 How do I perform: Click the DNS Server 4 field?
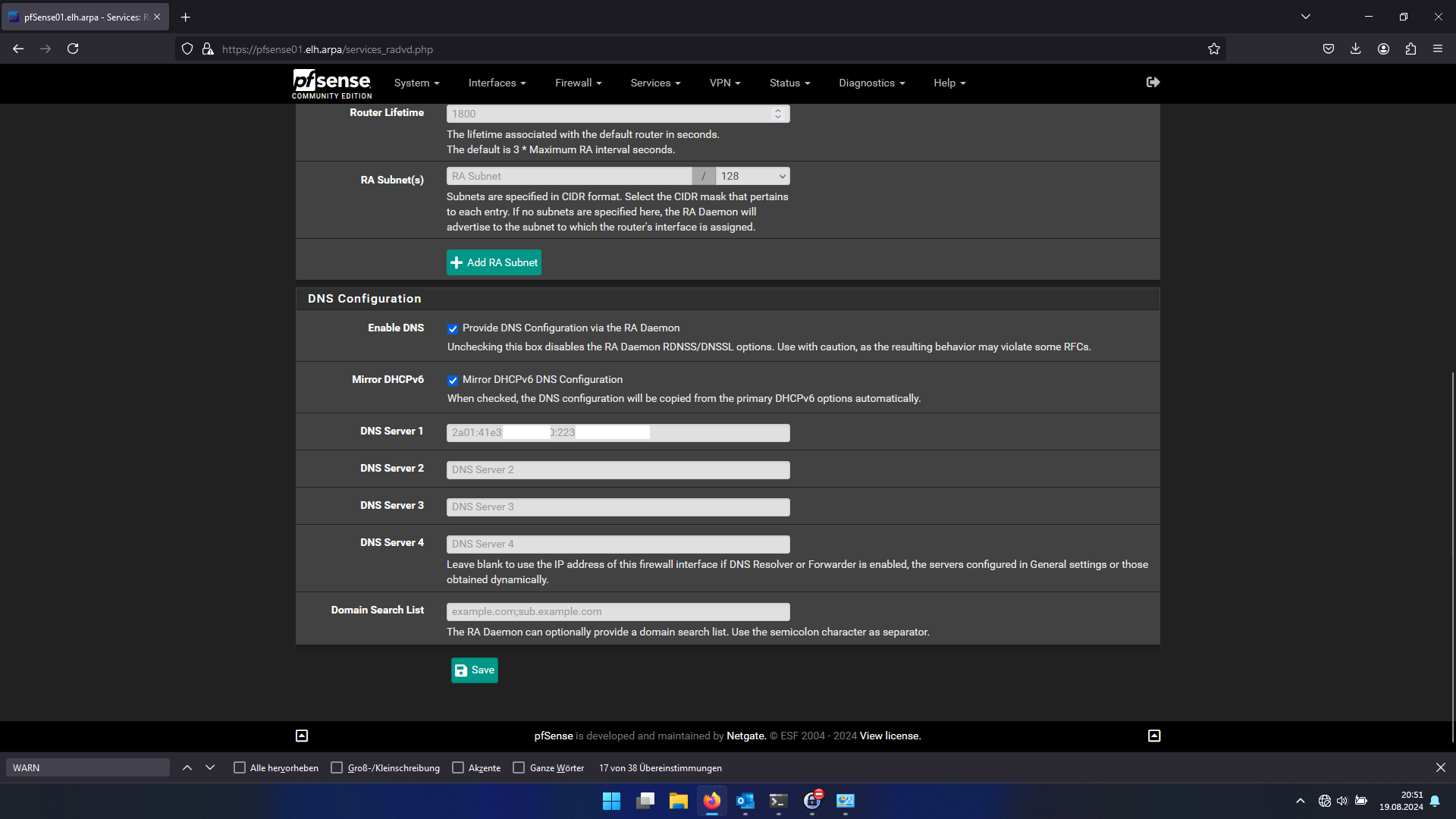pyautogui.click(x=618, y=544)
